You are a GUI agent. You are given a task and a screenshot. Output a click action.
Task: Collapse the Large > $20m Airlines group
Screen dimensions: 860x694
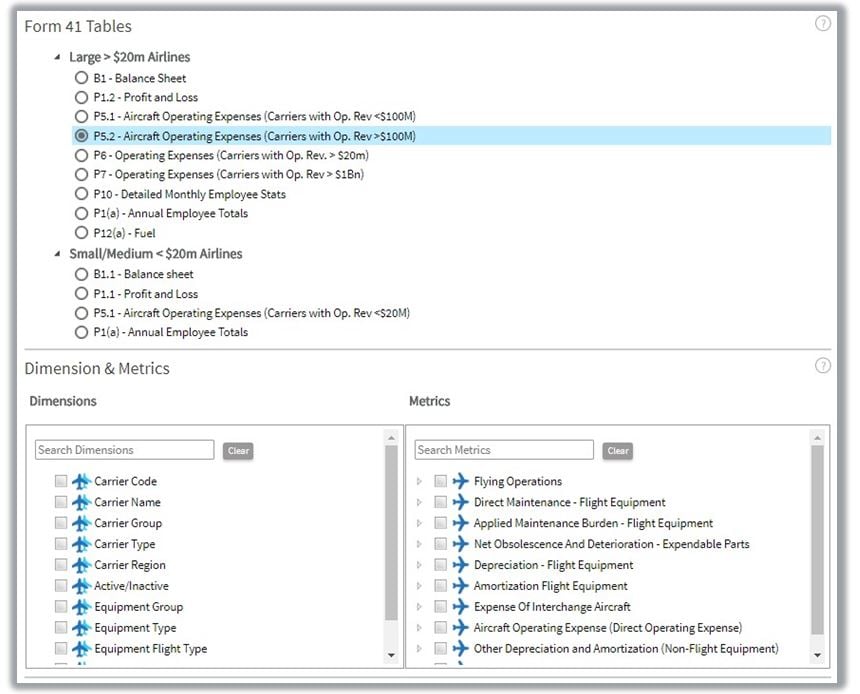coord(57,58)
